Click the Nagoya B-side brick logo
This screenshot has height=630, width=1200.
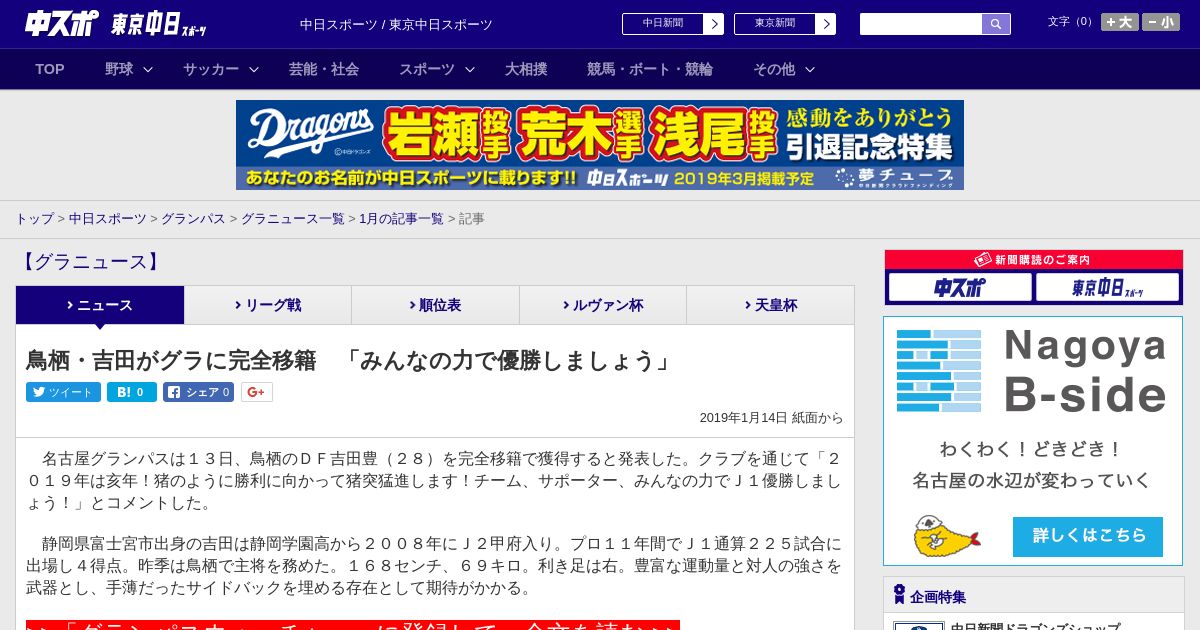pos(939,370)
